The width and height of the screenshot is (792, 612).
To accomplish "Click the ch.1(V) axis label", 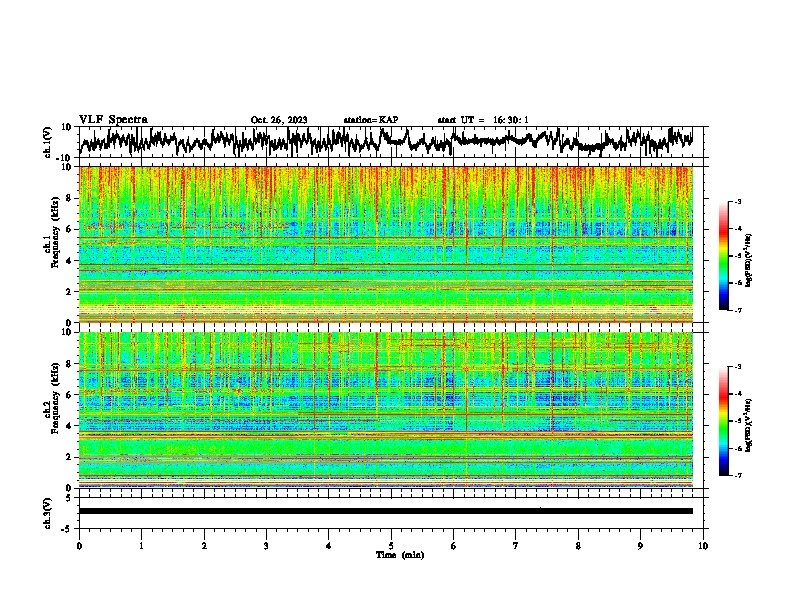I will pos(48,142).
